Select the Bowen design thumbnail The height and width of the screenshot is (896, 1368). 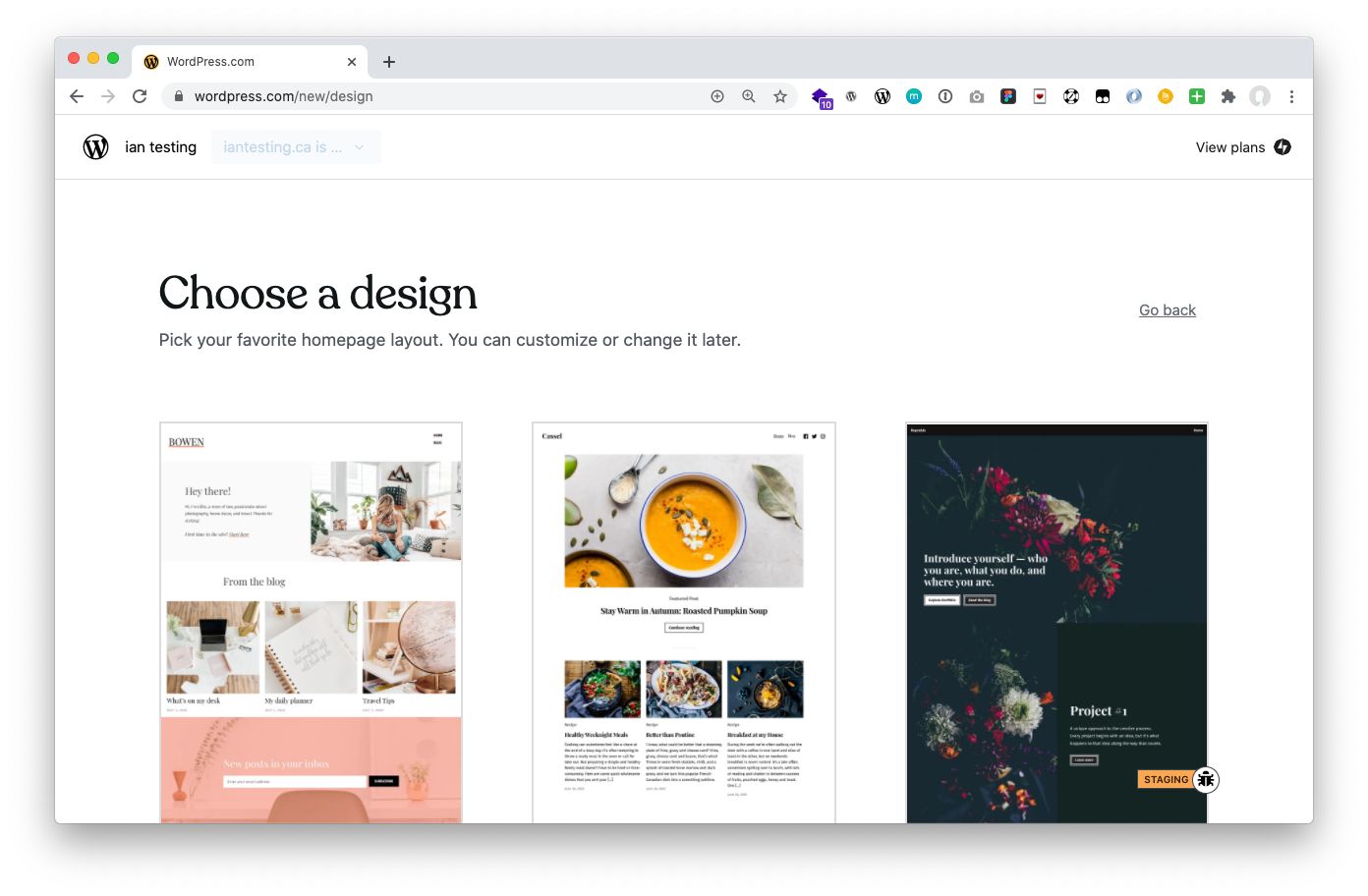coord(311,623)
